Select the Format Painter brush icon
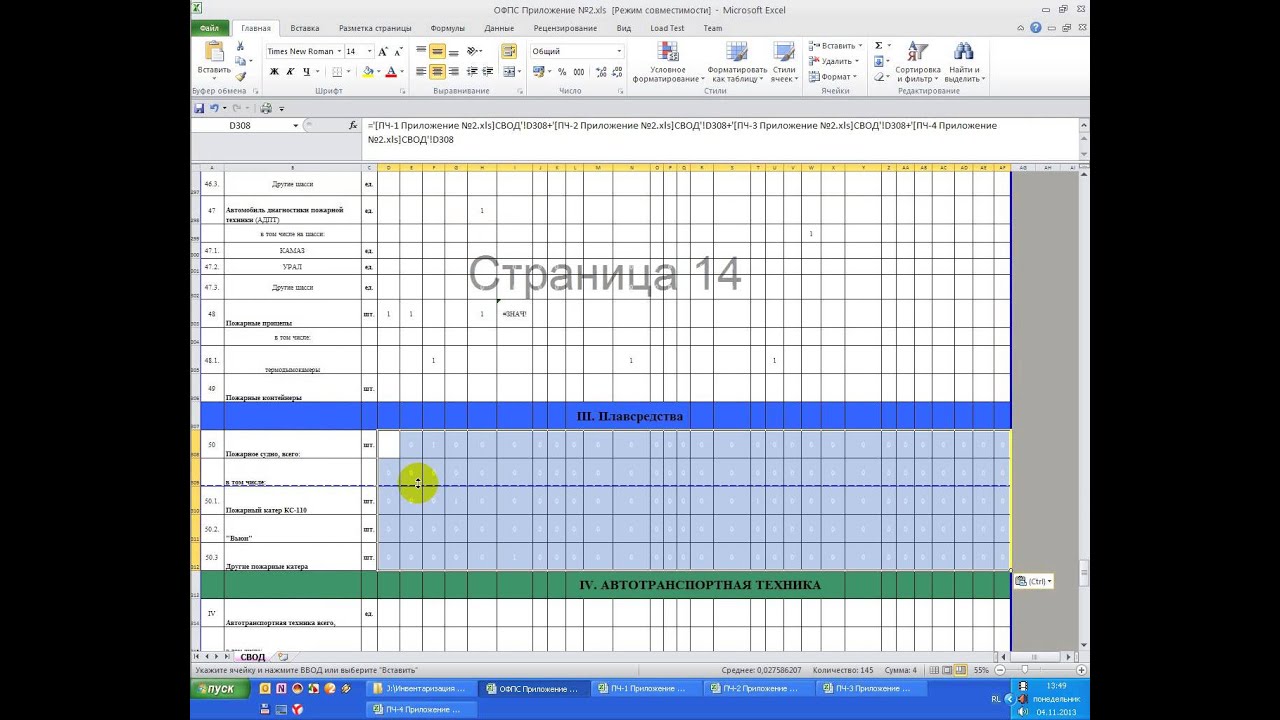This screenshot has height=720, width=1280. pos(241,76)
